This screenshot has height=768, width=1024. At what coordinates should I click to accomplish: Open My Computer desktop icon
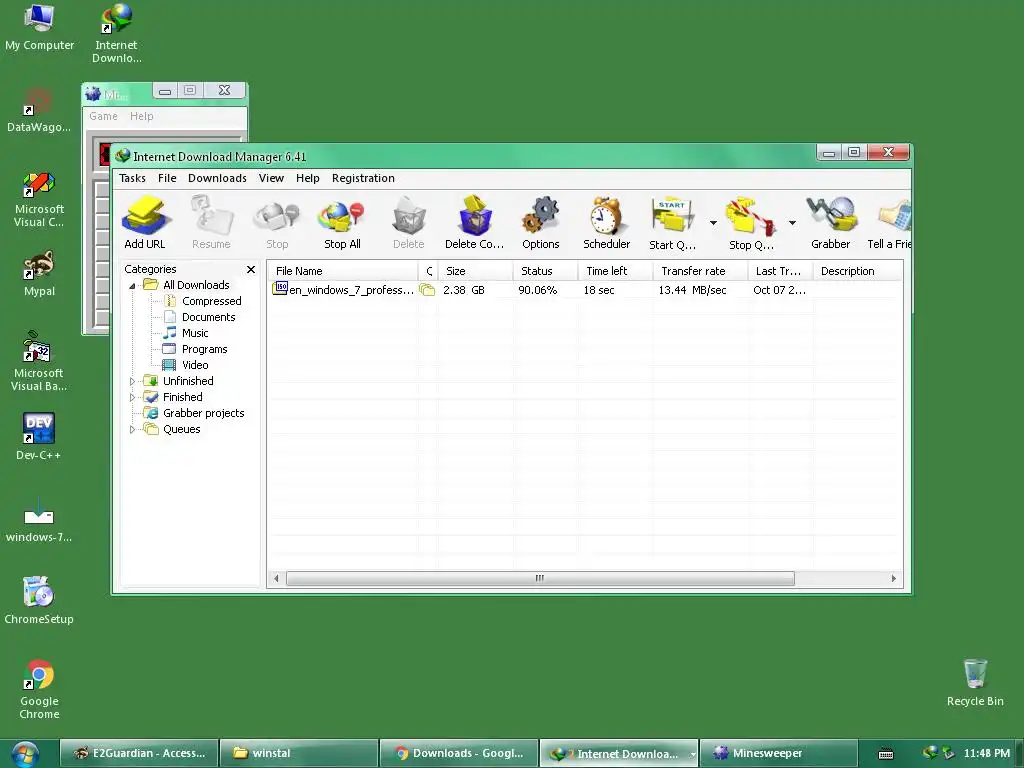tap(39, 27)
